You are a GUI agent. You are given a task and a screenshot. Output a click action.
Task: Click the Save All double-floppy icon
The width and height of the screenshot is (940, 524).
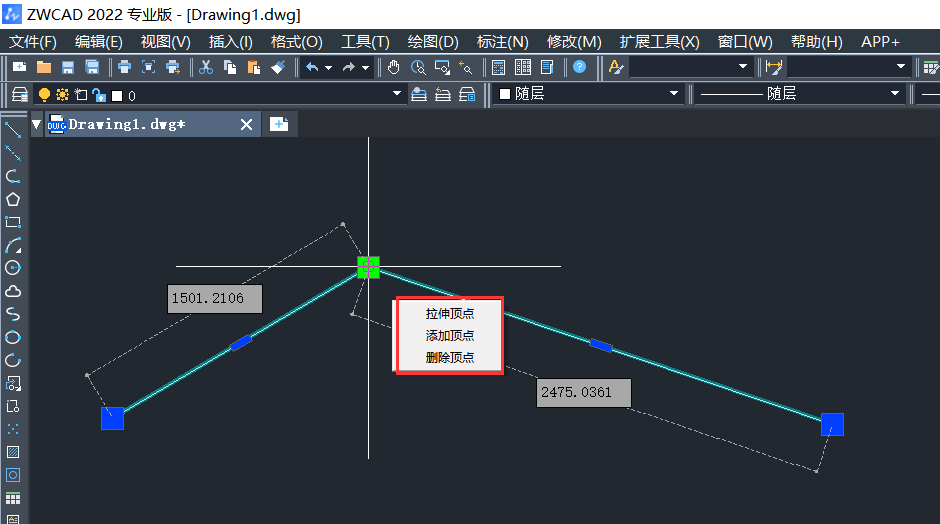(92, 67)
